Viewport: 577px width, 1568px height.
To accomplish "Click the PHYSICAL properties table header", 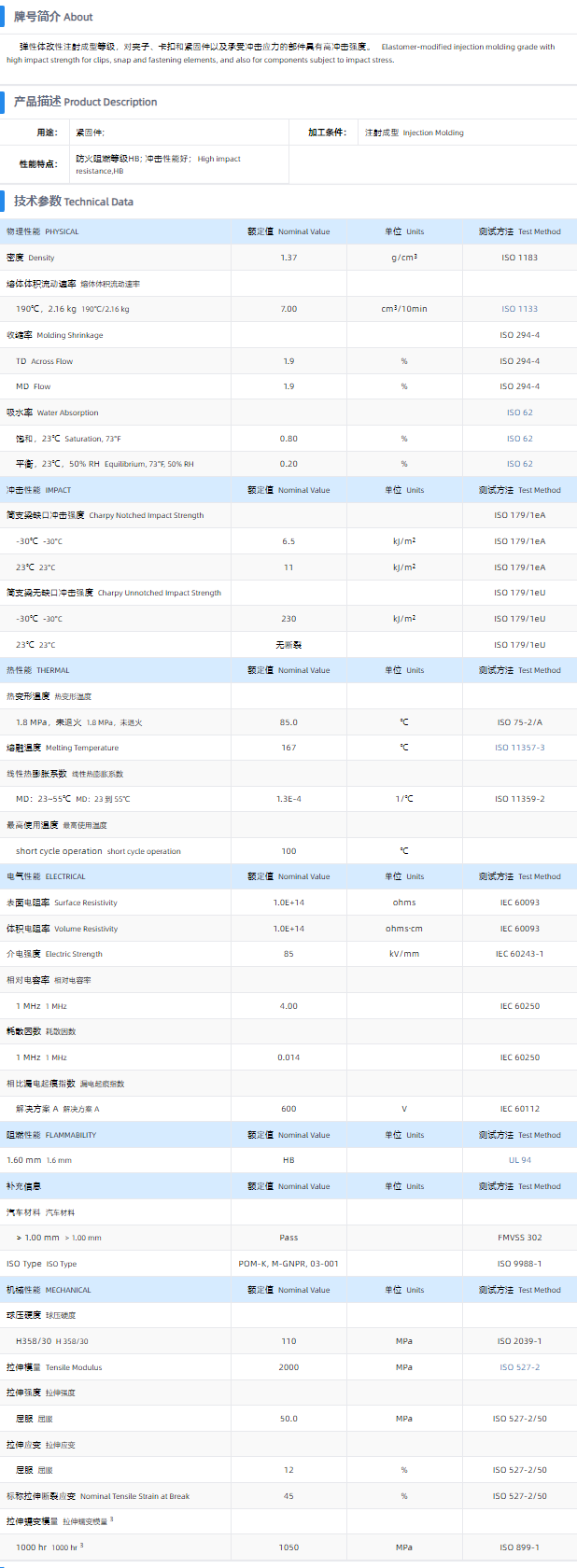I will pos(43,231).
